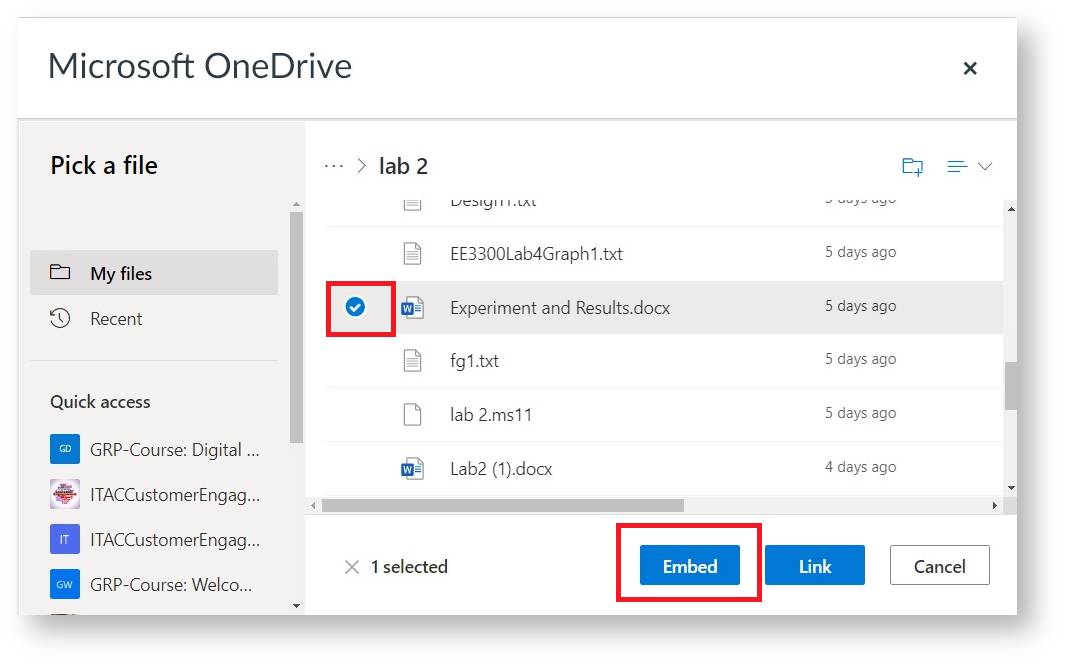1065x663 pixels.
Task: Click the horizontal scrollbar thumb
Action: click(503, 505)
